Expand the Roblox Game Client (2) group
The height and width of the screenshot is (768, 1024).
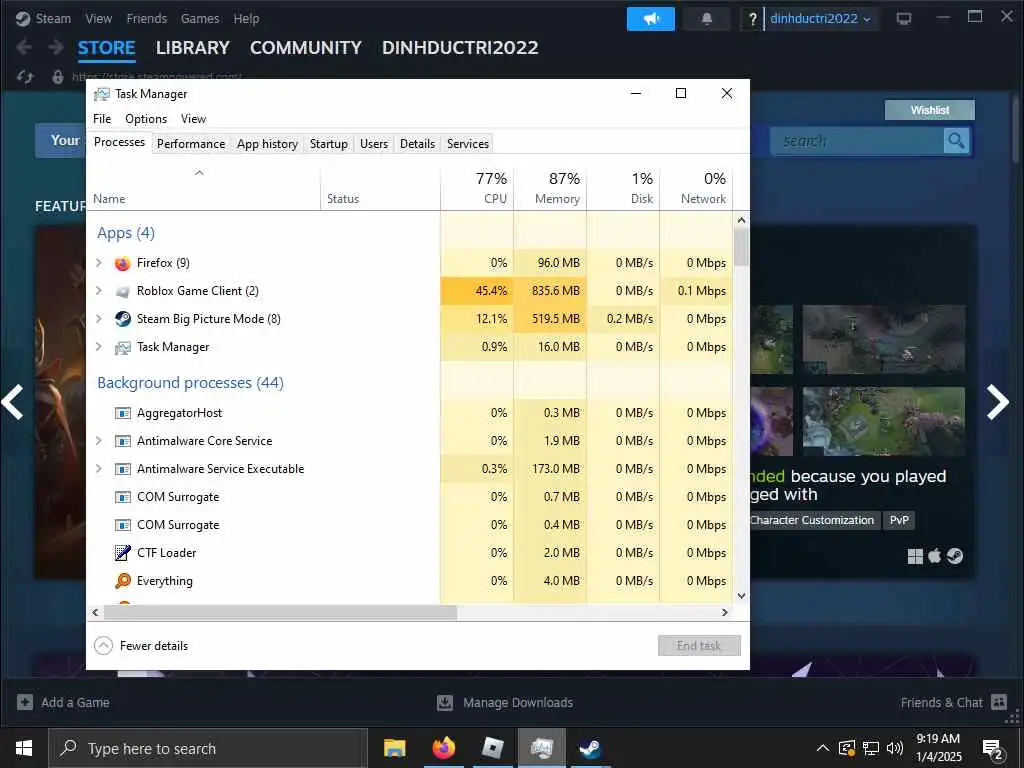coord(99,291)
